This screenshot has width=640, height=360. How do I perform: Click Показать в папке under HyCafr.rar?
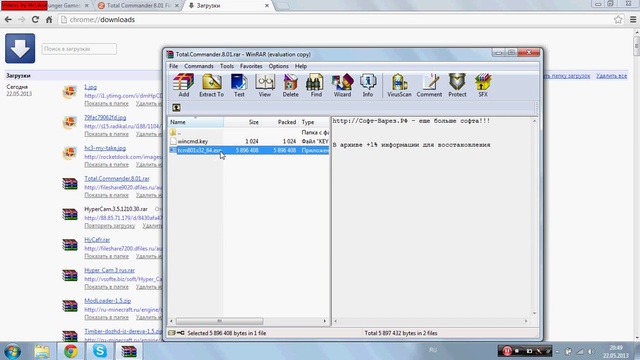(x=107, y=256)
